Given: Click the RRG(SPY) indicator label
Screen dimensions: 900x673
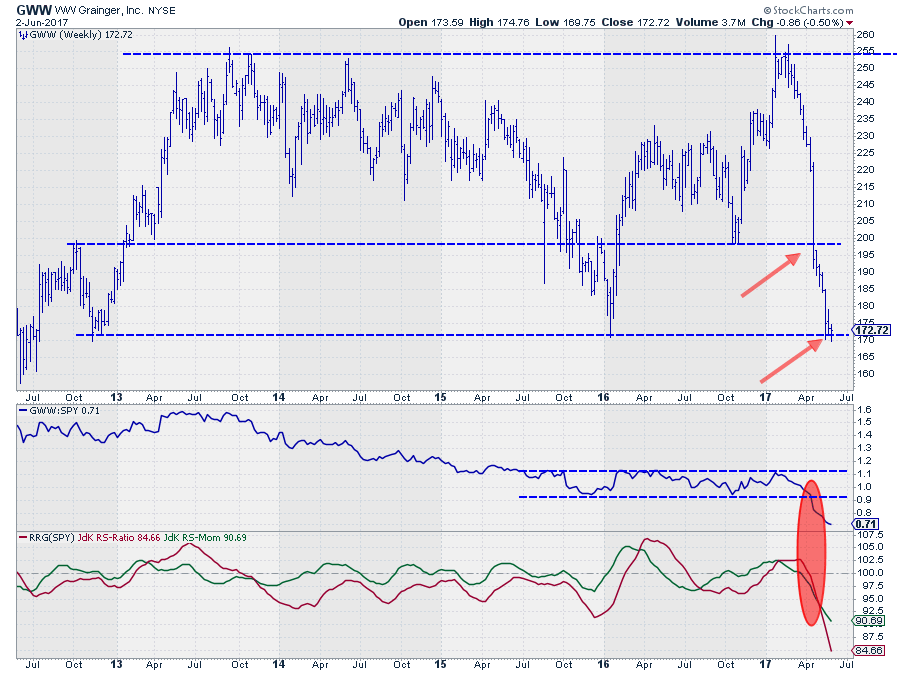Looking at the screenshot, I should 45,538.
